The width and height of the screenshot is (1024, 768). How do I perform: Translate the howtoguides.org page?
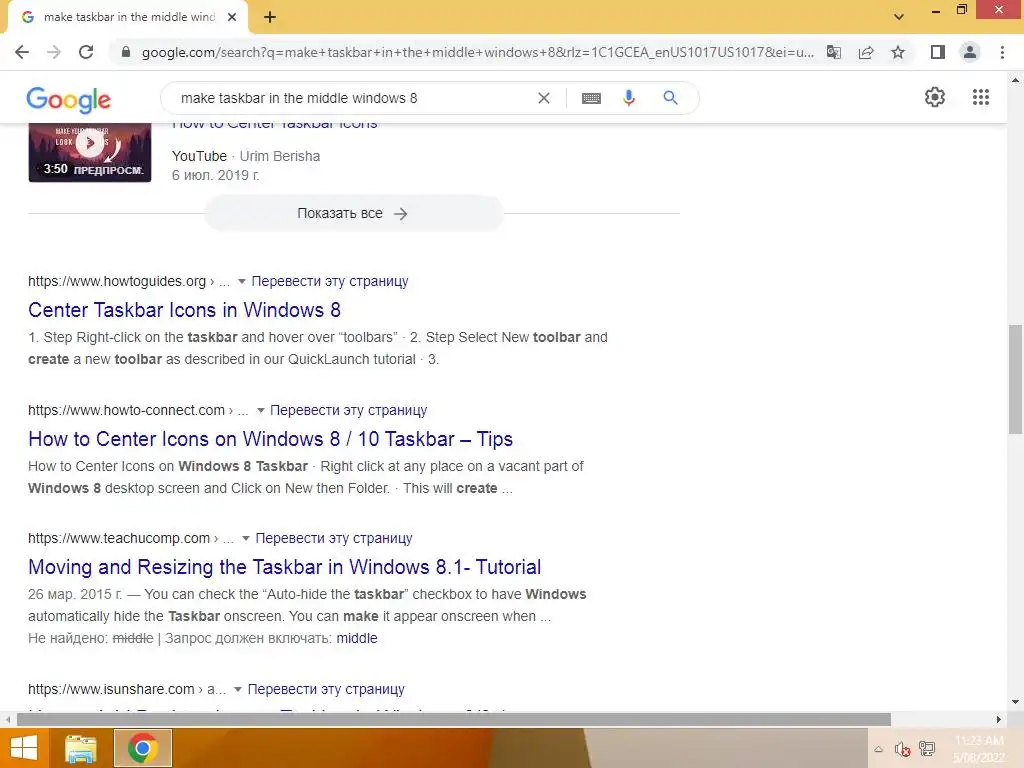330,281
